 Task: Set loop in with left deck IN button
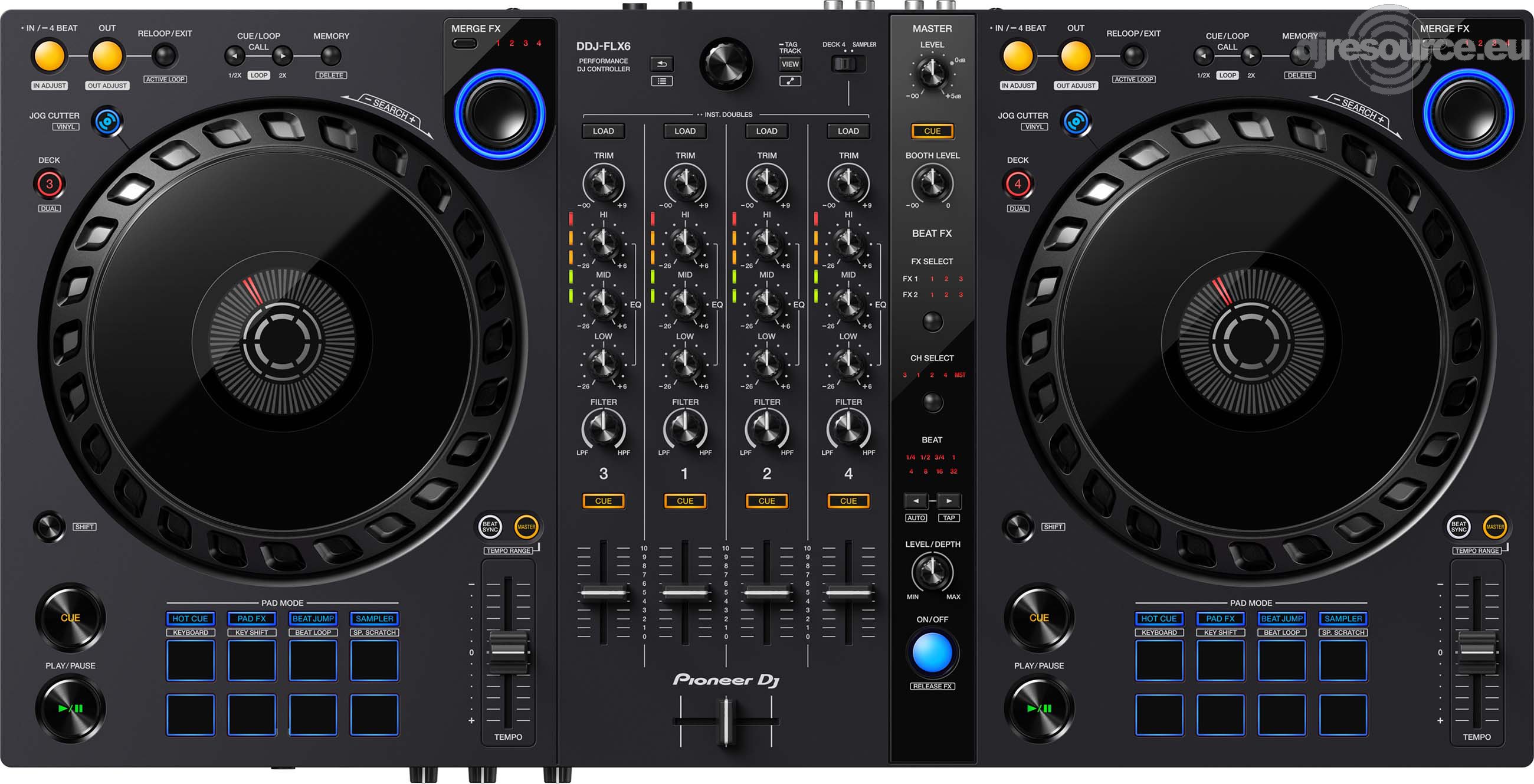(50, 56)
